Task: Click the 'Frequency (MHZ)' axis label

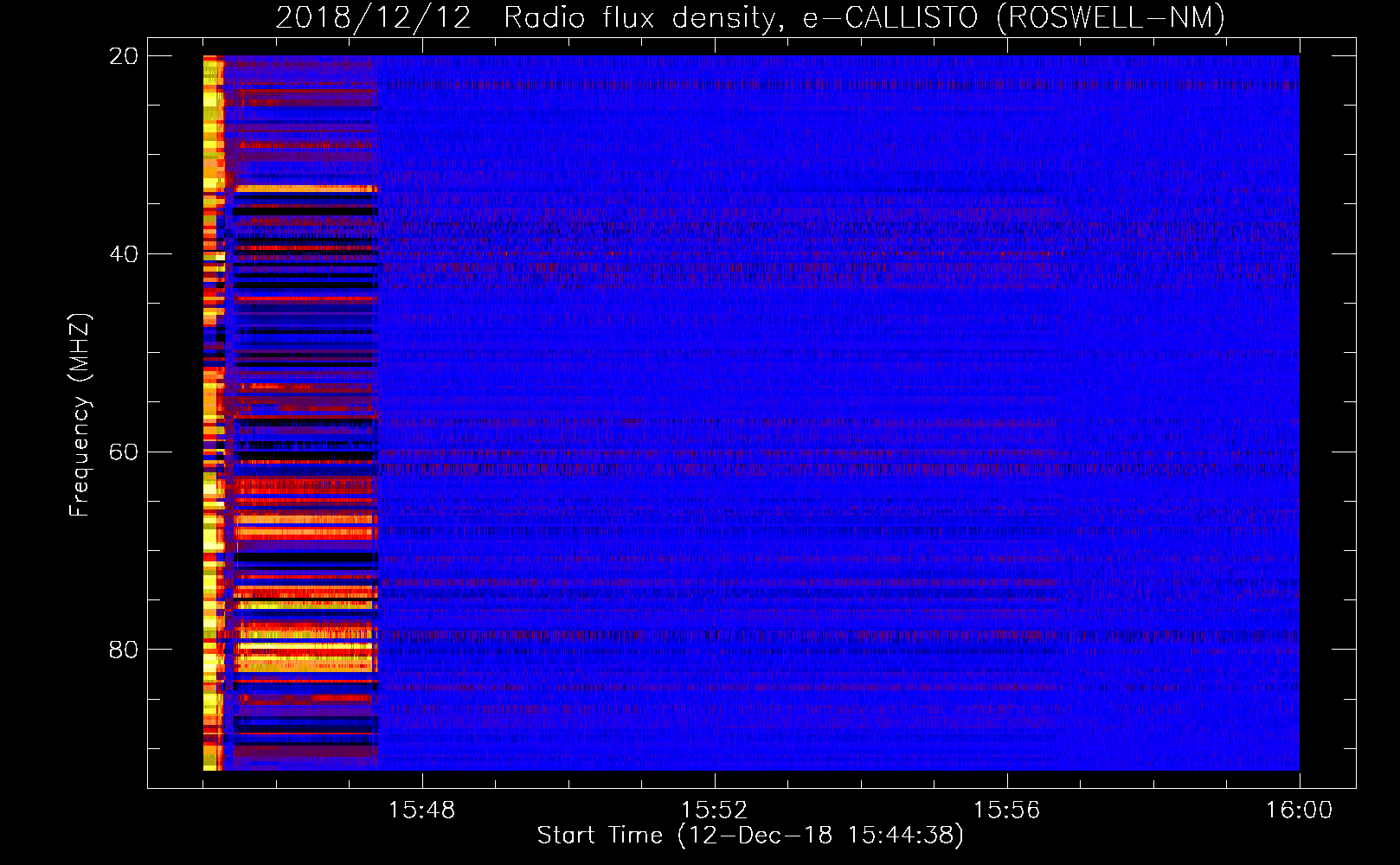Action: [x=80, y=415]
